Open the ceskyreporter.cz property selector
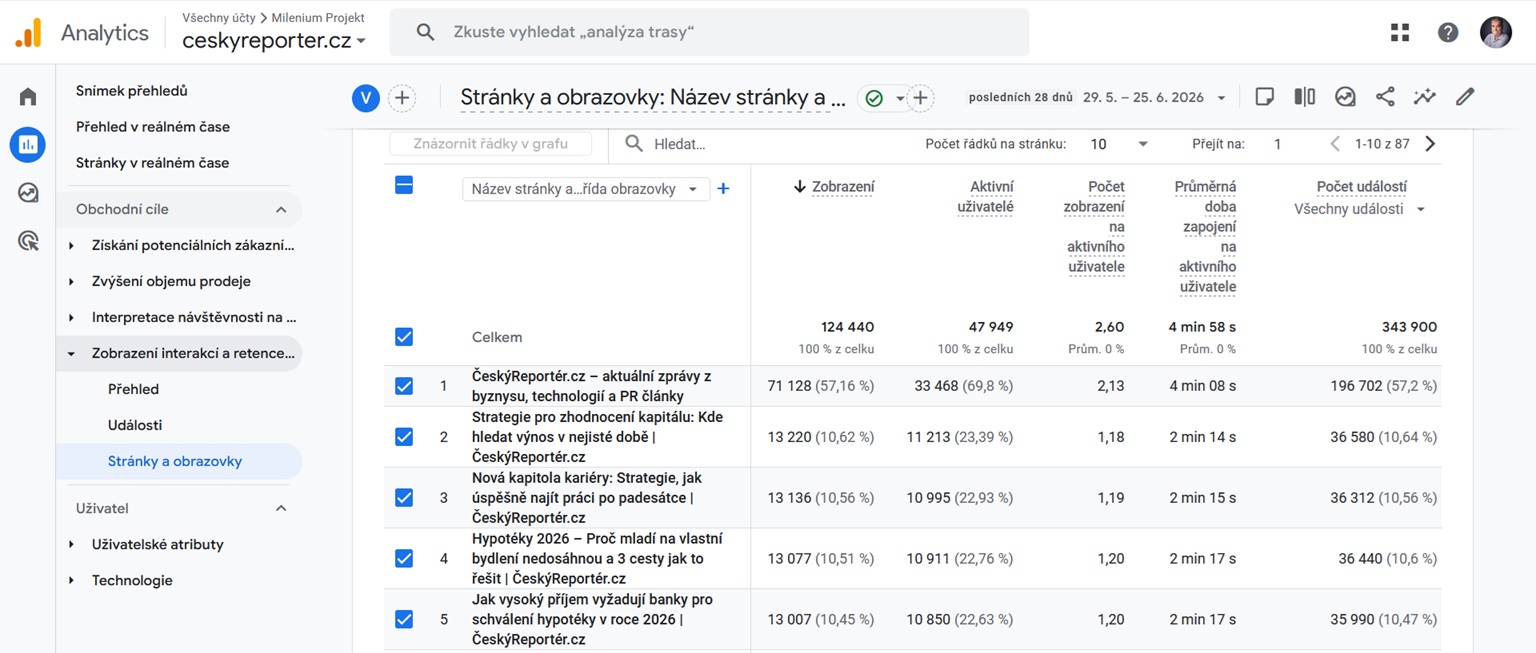 coord(274,41)
